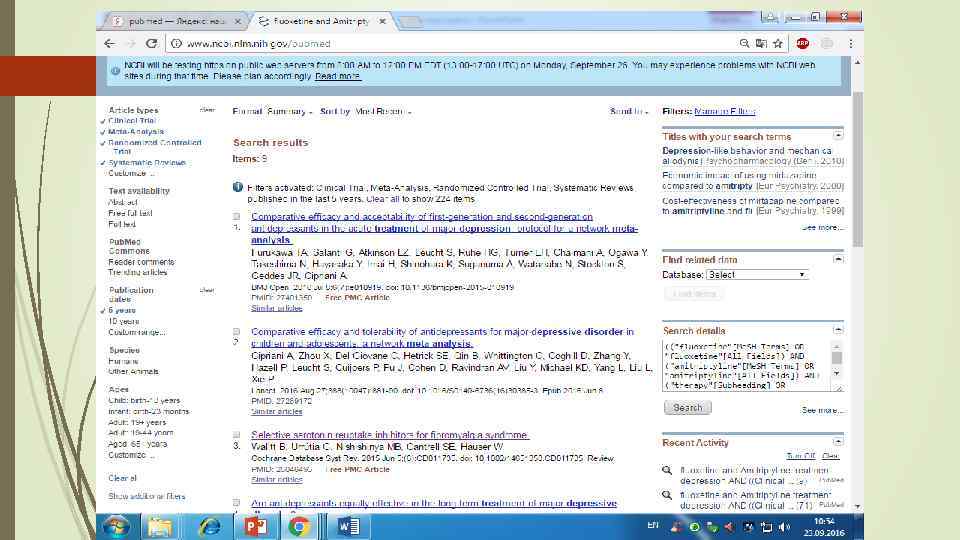This screenshot has height=540, width=960.
Task: Open the Send to dropdown
Action: [629, 111]
